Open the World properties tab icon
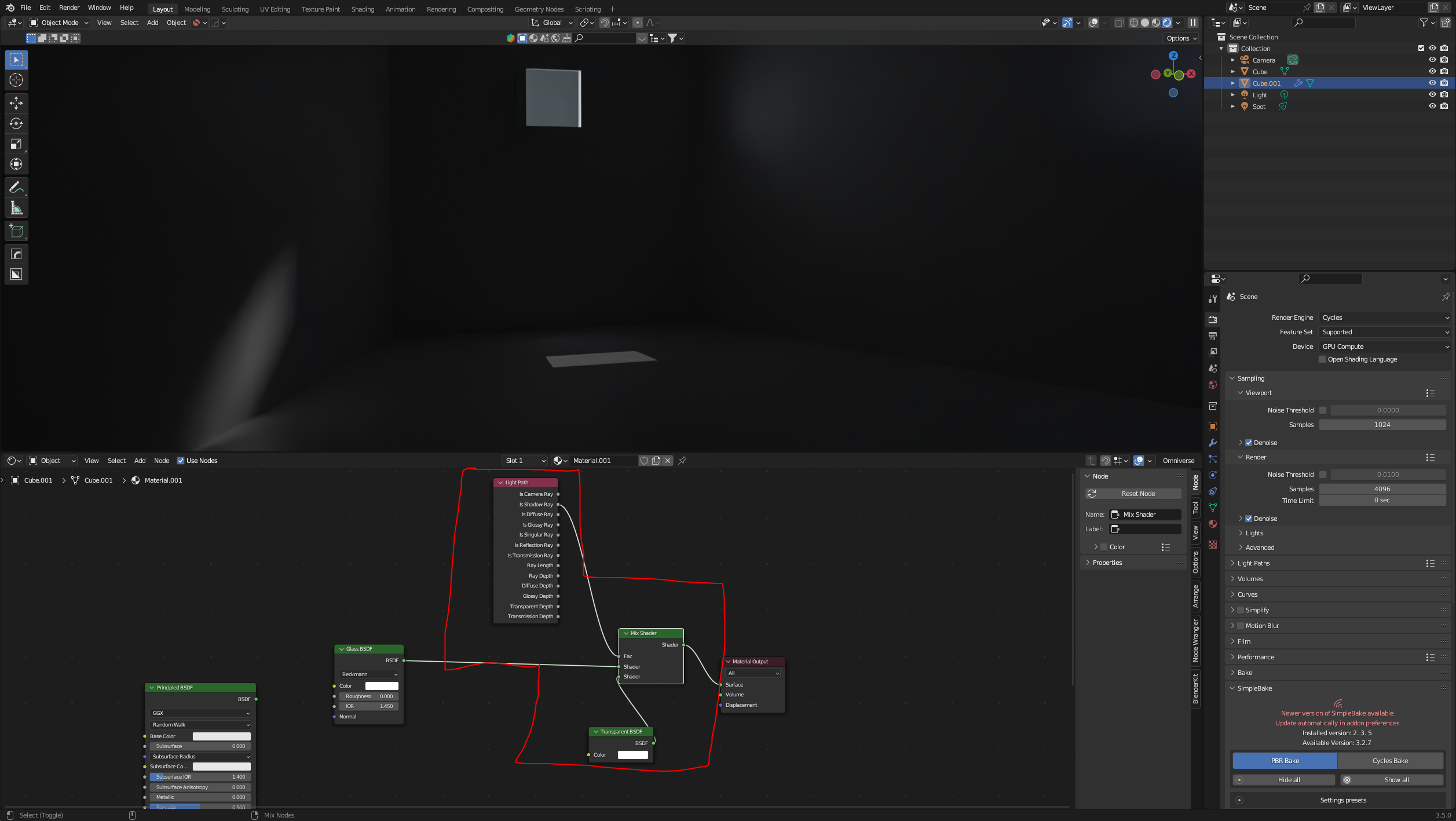Screen dimensions: 1456x821 1213,385
